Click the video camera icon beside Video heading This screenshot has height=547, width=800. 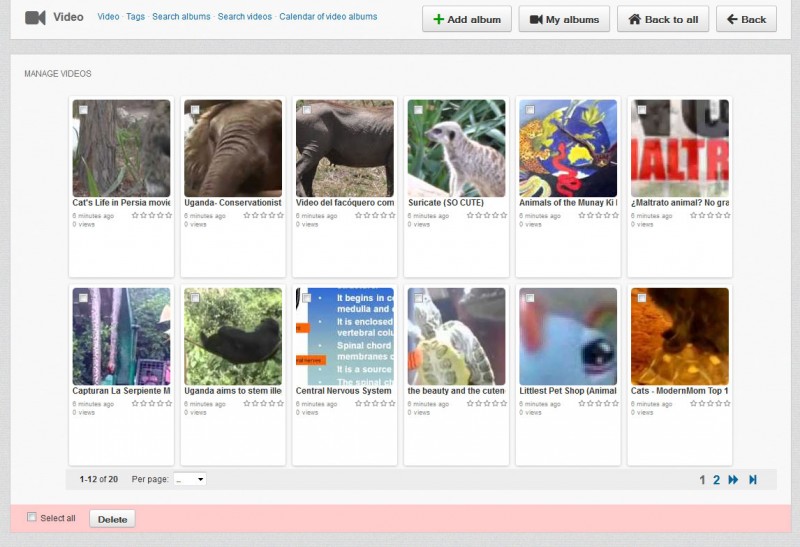[35, 17]
